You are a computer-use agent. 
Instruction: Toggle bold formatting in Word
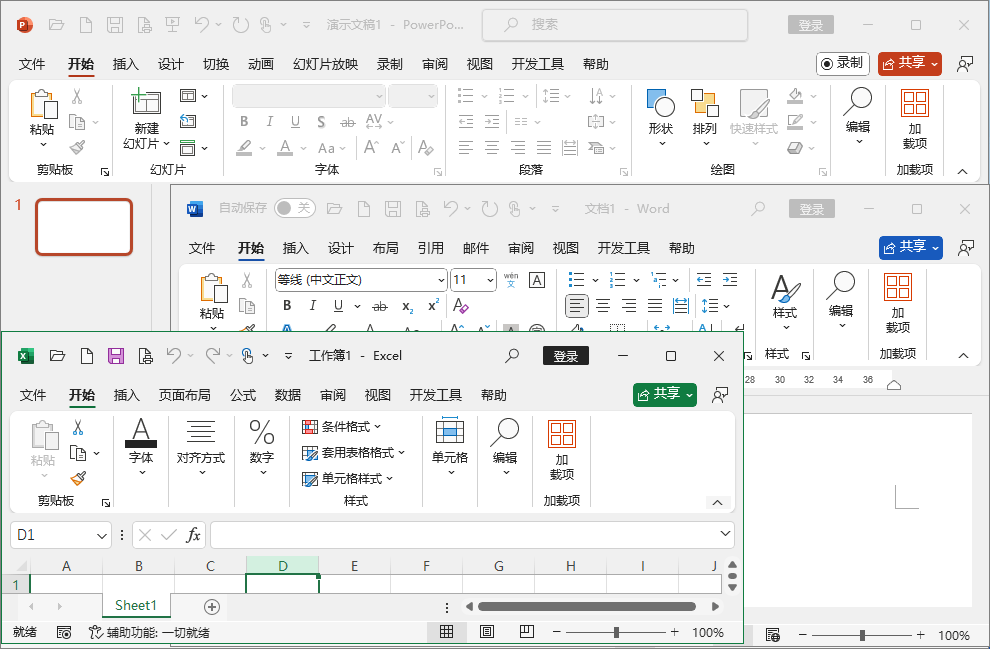[287, 304]
